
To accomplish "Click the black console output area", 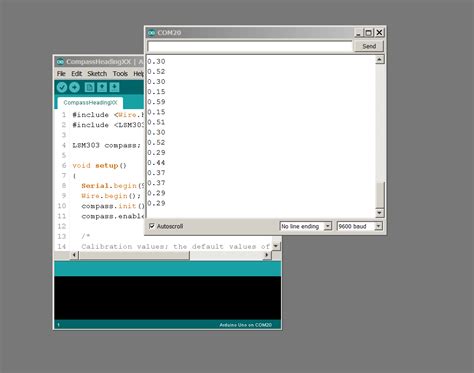I will pos(168,298).
